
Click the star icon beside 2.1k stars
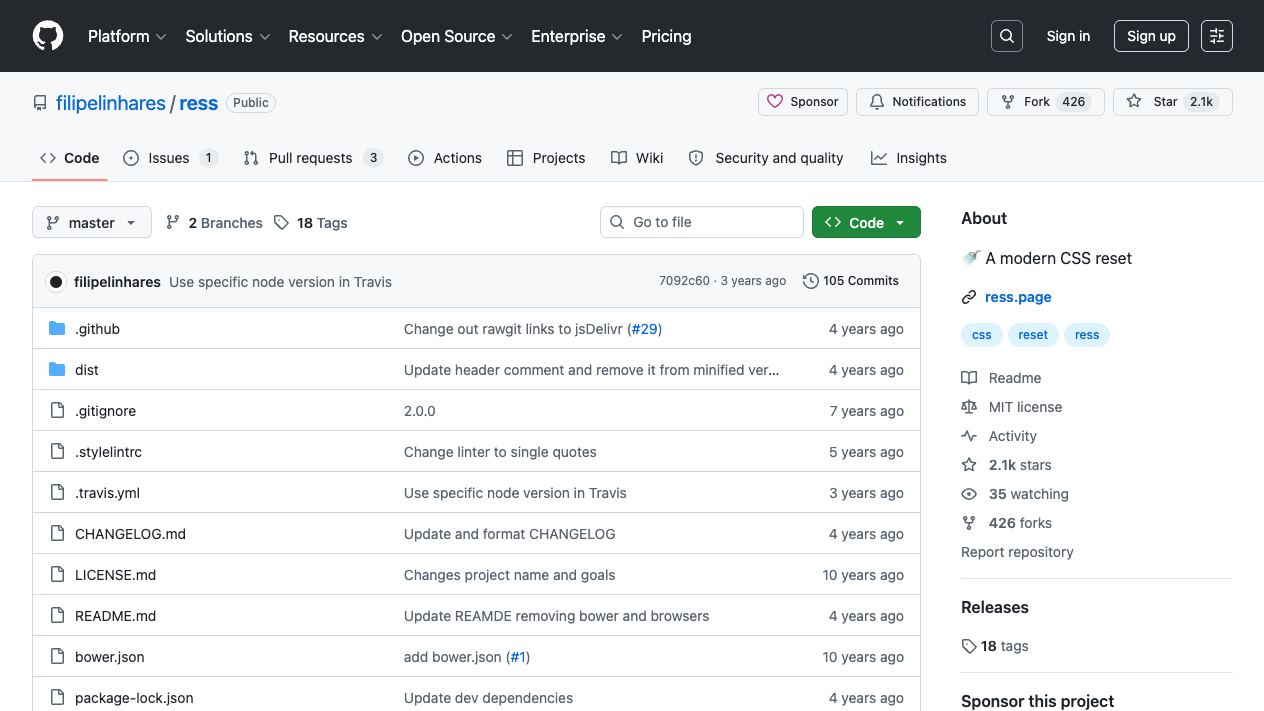tap(969, 465)
